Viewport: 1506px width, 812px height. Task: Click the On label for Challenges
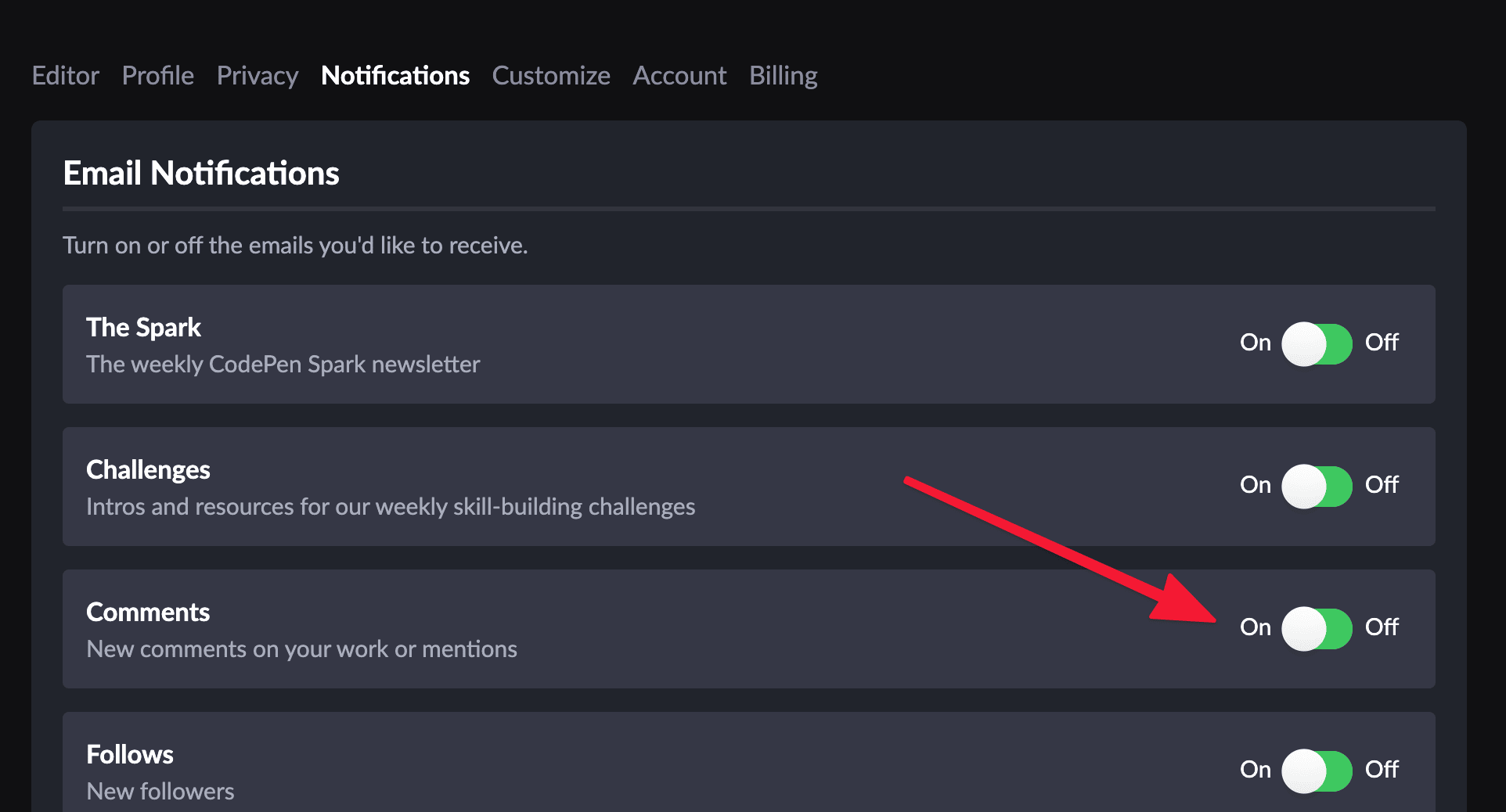click(x=1256, y=485)
